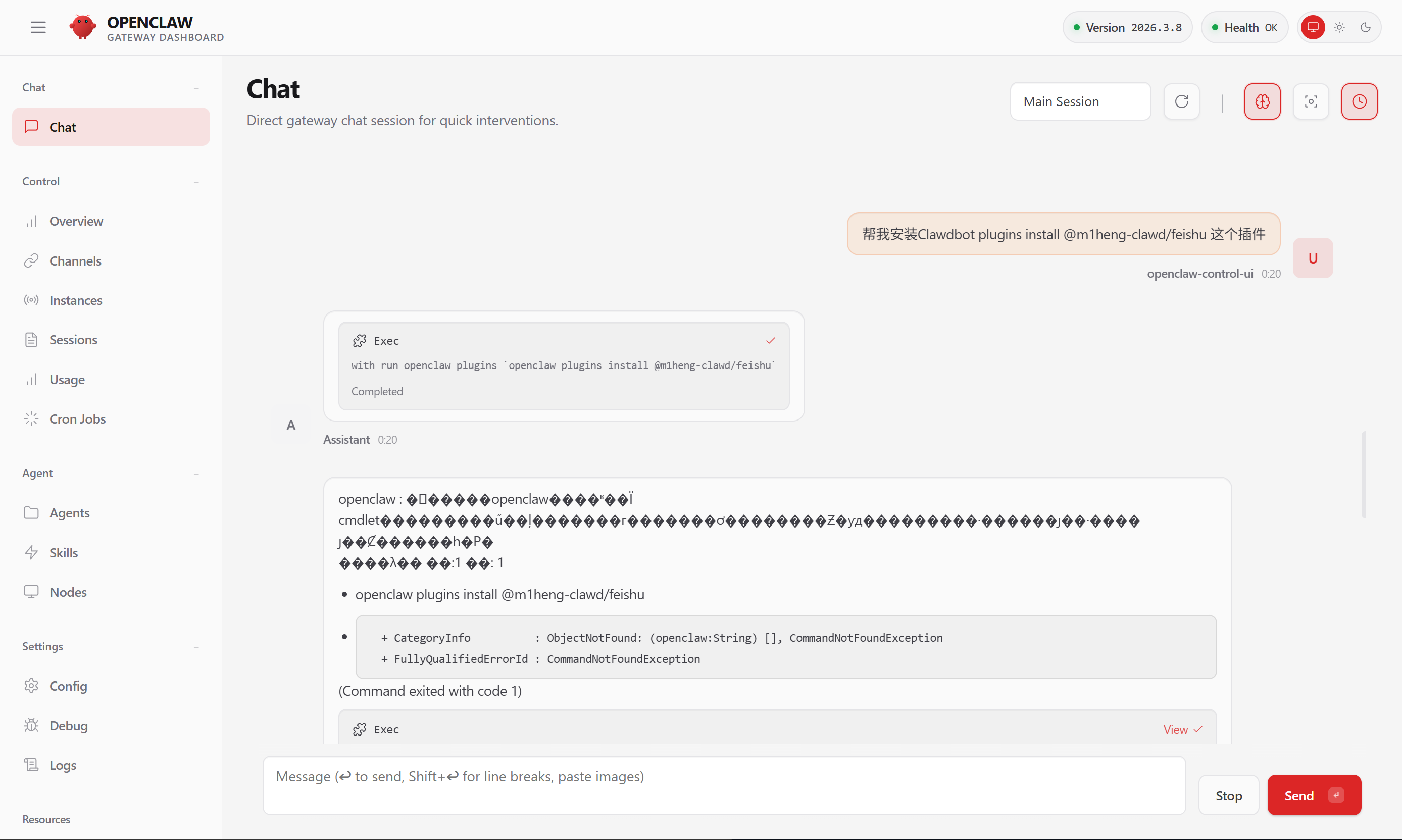Click the hamburger menu icon
The height and width of the screenshot is (840, 1402).
tap(38, 27)
